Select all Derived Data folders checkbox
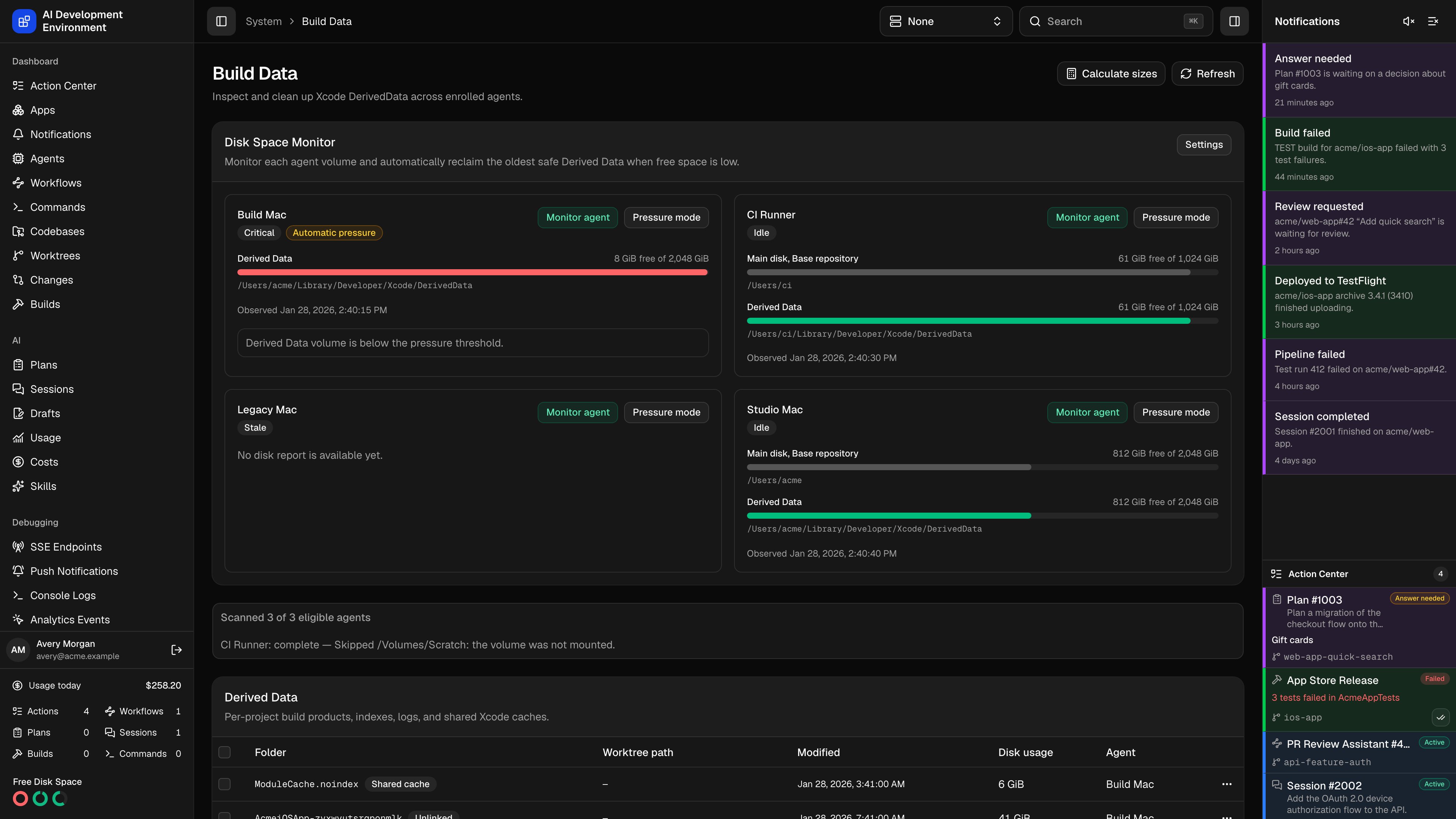This screenshot has width=1456, height=819. pyautogui.click(x=224, y=752)
